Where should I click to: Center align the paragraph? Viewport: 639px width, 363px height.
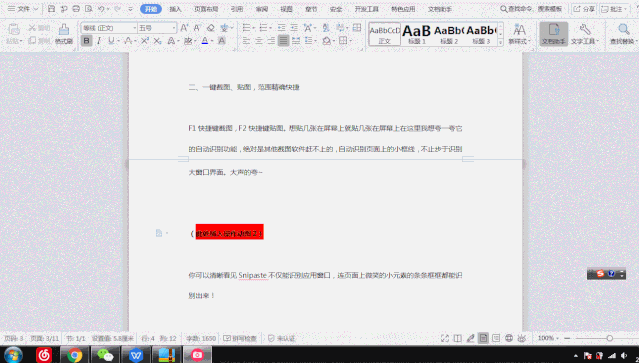point(259,41)
